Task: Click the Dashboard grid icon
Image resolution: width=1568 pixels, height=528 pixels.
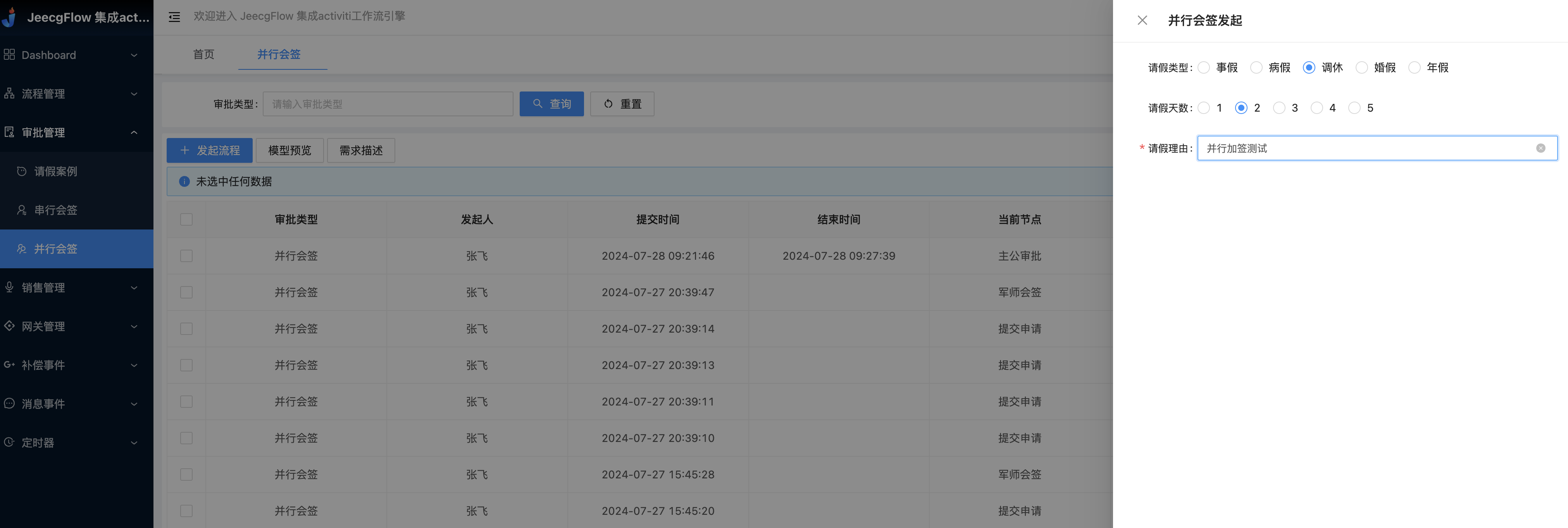Action: click(9, 55)
